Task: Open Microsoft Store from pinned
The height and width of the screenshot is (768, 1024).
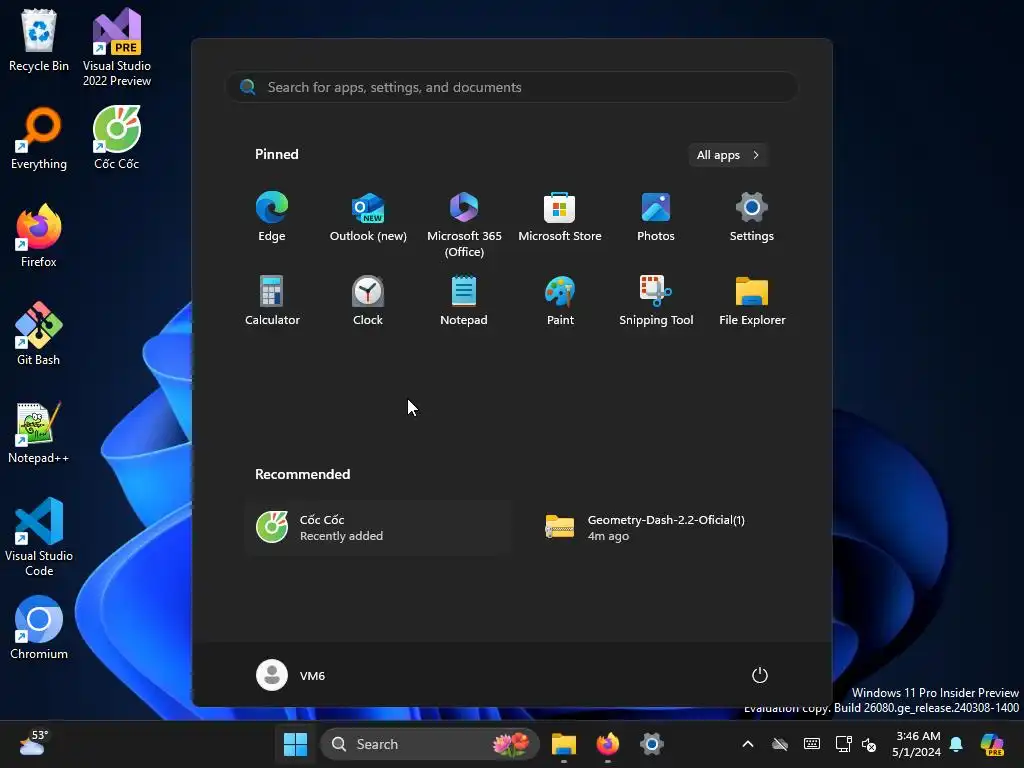Action: [x=560, y=217]
